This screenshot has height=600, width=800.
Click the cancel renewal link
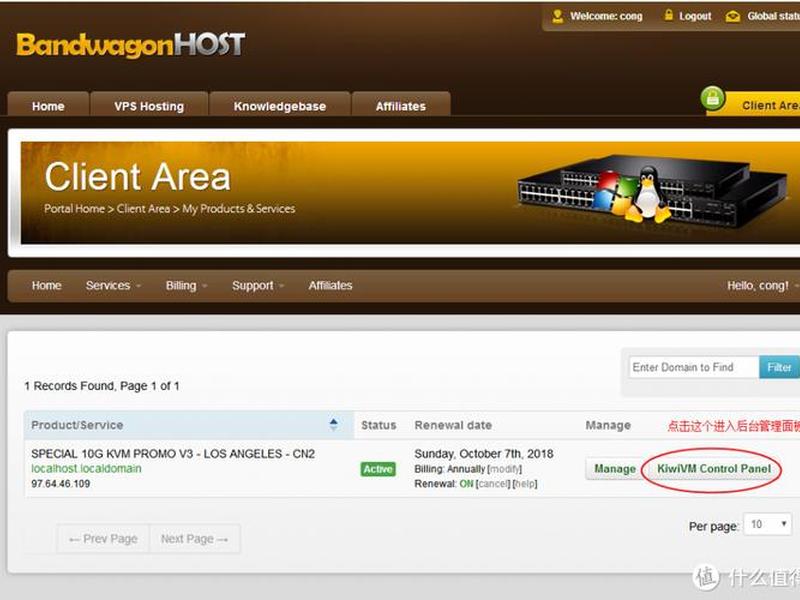(493, 484)
